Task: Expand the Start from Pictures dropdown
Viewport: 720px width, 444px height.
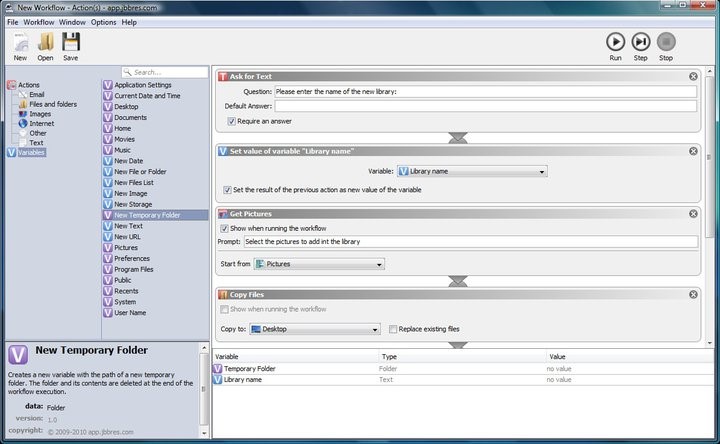Action: 319,264
